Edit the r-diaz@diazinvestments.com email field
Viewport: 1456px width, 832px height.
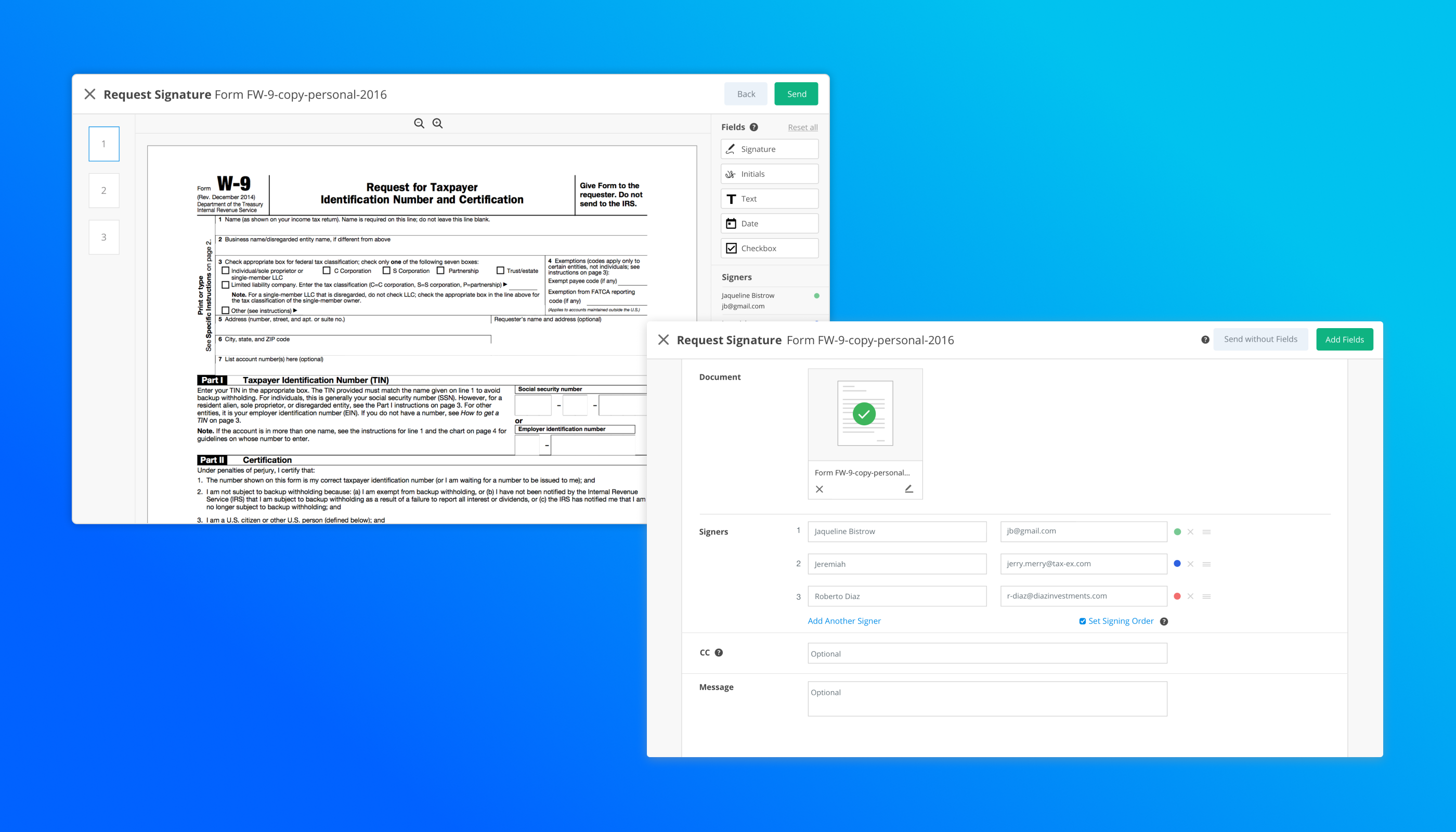pos(1084,596)
